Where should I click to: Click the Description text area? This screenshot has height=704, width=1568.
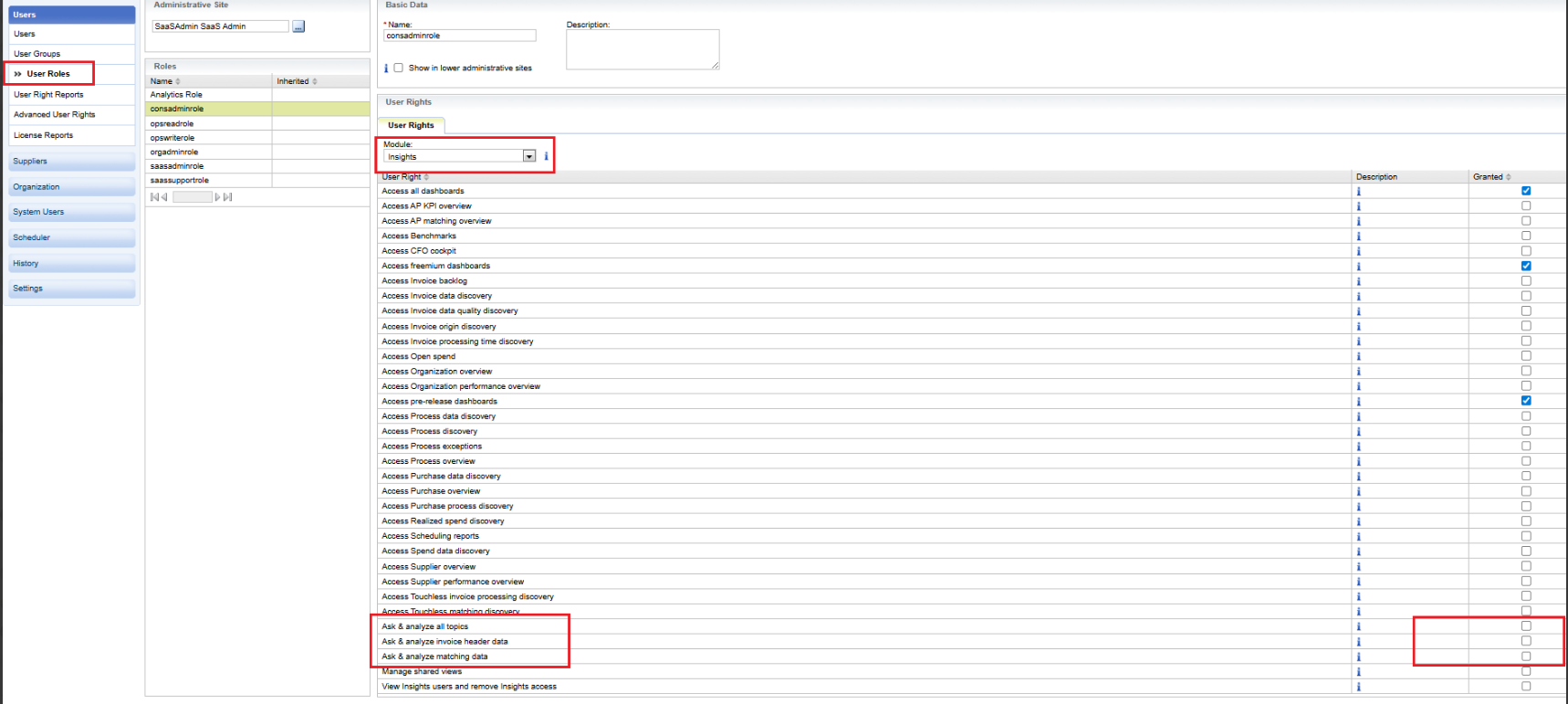pos(642,49)
